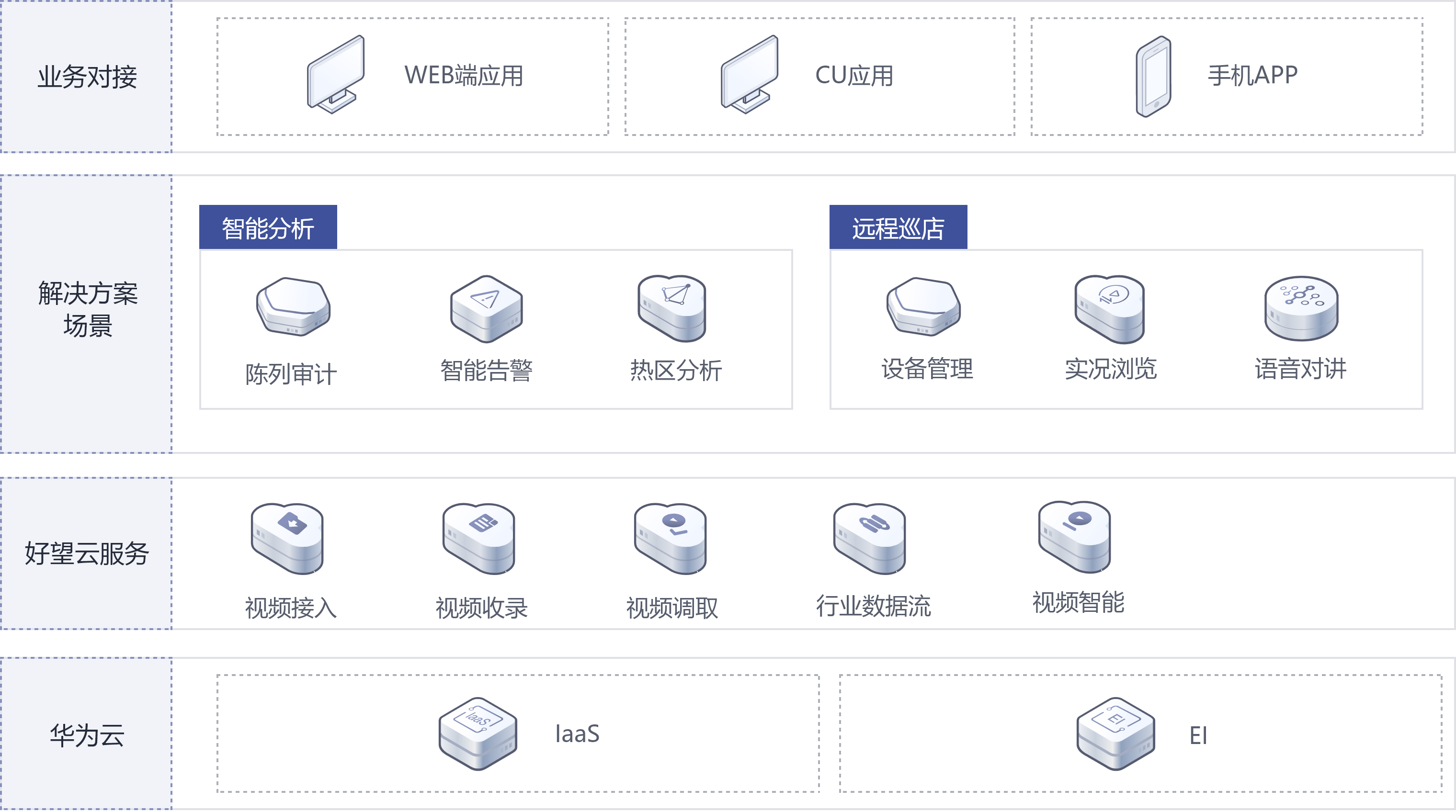Click the WEB端应用 monitor icon
Screen dimensions: 1456x812
336,75
